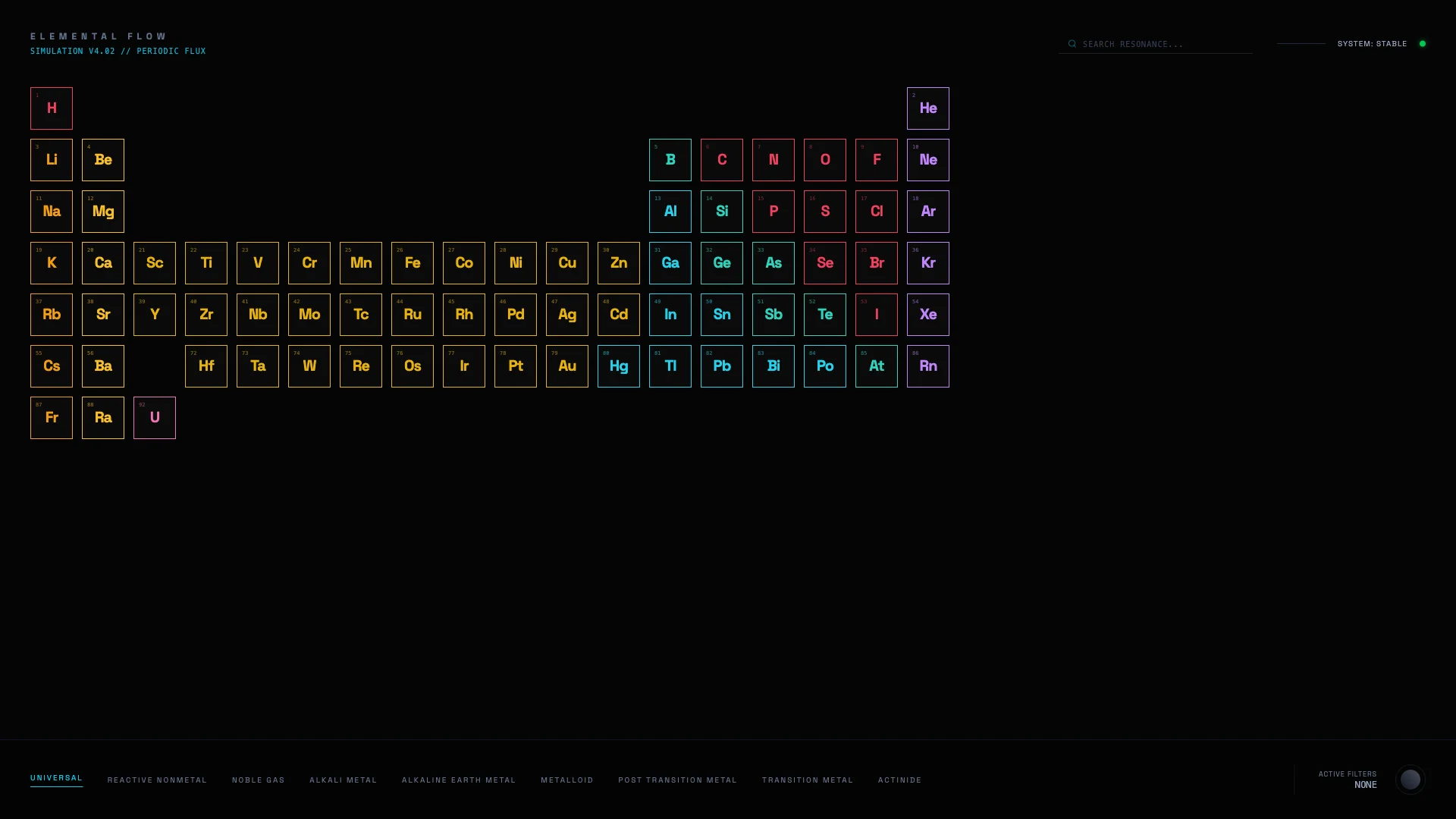Click the Francium (Fr) tile
The height and width of the screenshot is (819, 1456).
[52, 418]
